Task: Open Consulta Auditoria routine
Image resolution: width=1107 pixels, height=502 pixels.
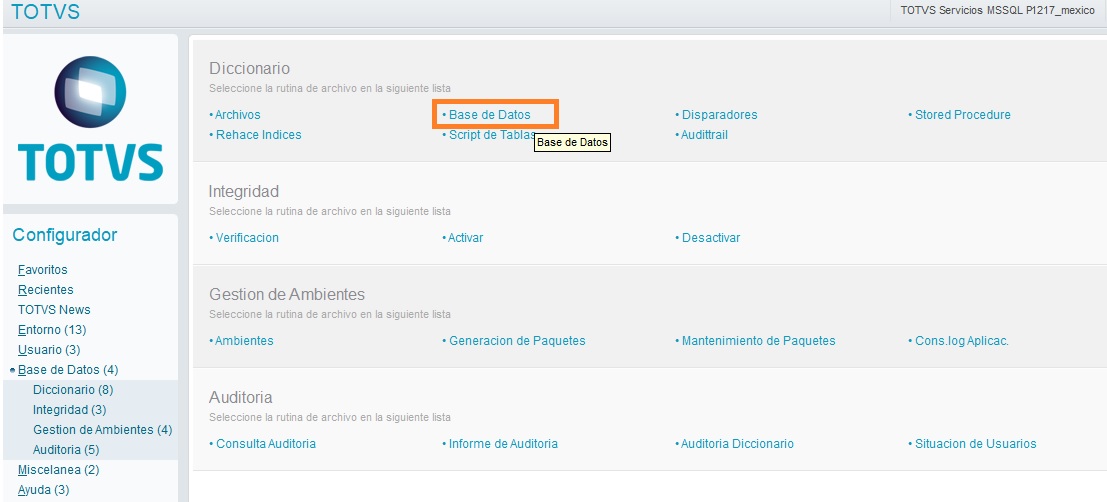Action: click(x=265, y=443)
